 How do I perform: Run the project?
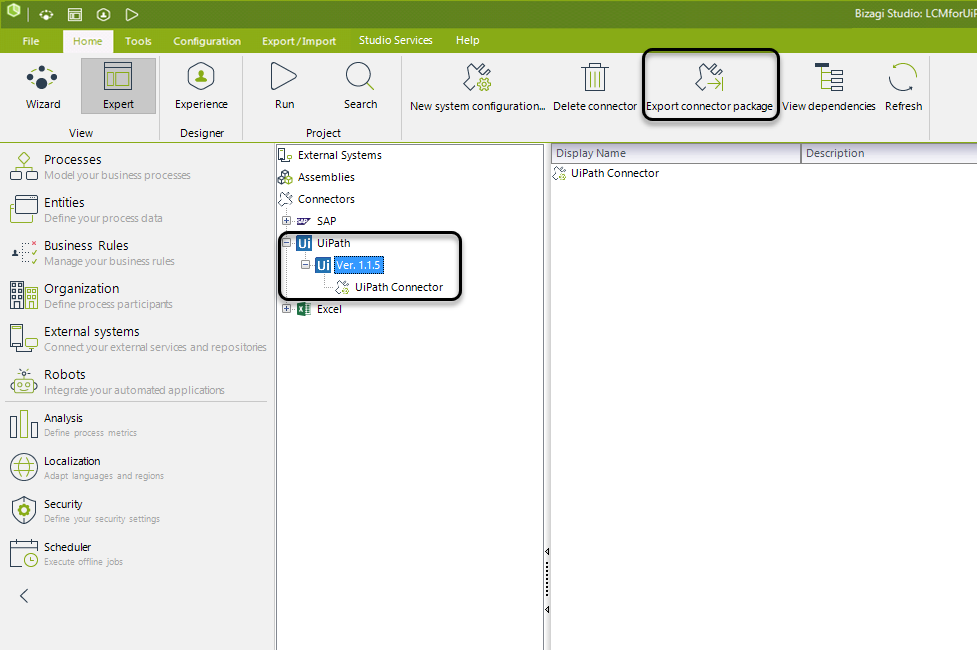click(x=284, y=87)
